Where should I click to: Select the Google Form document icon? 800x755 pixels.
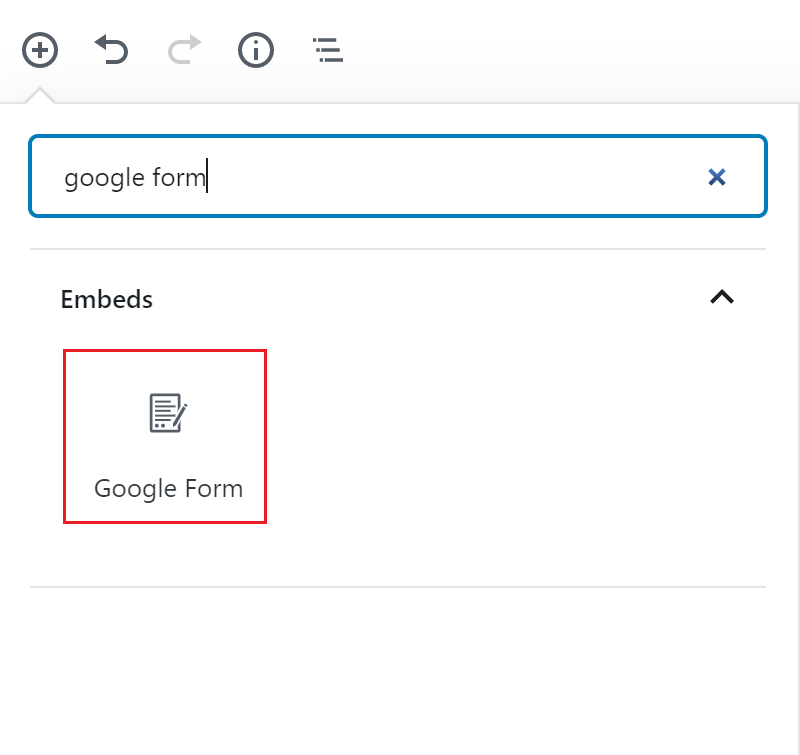tap(168, 413)
